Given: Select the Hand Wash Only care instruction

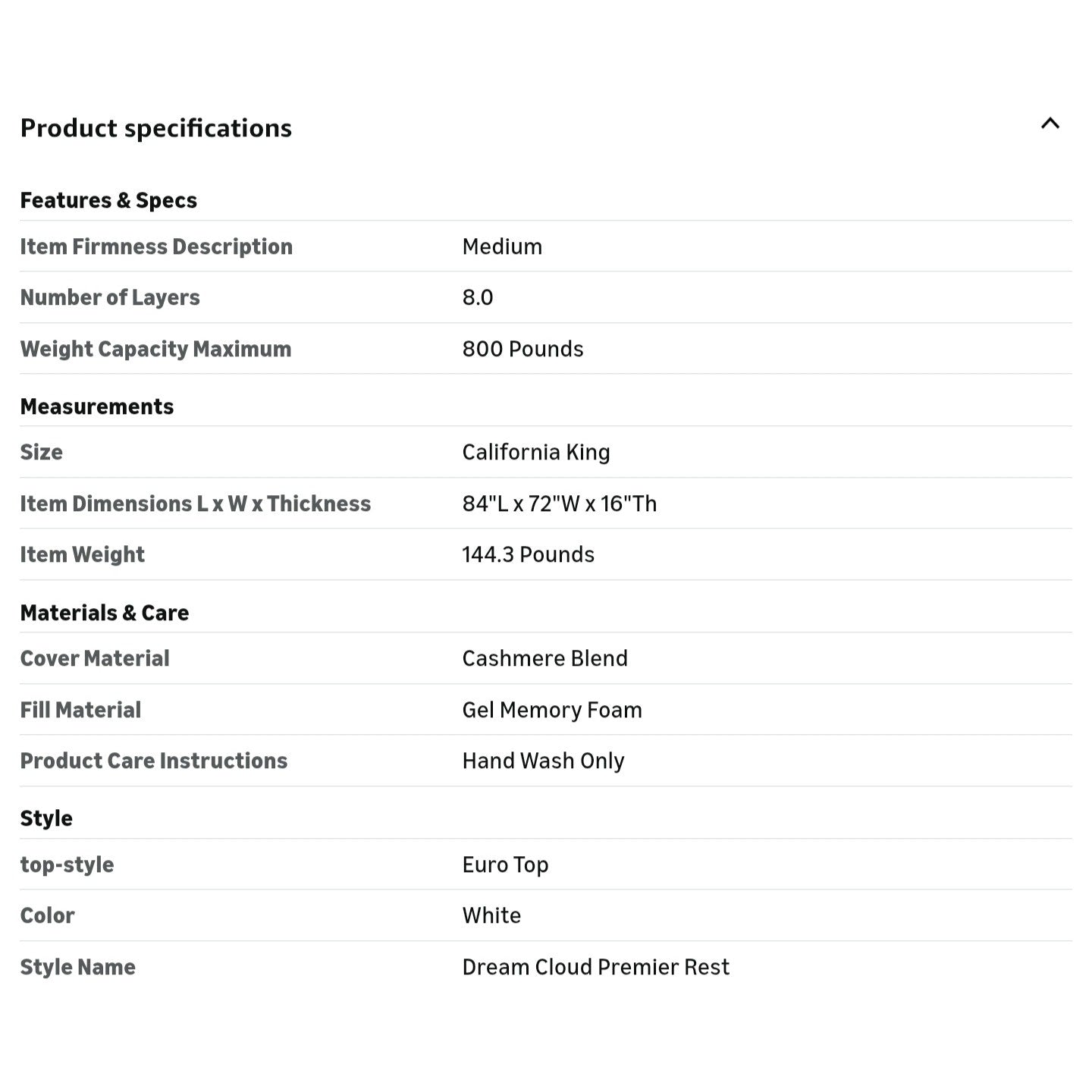Looking at the screenshot, I should 543,761.
